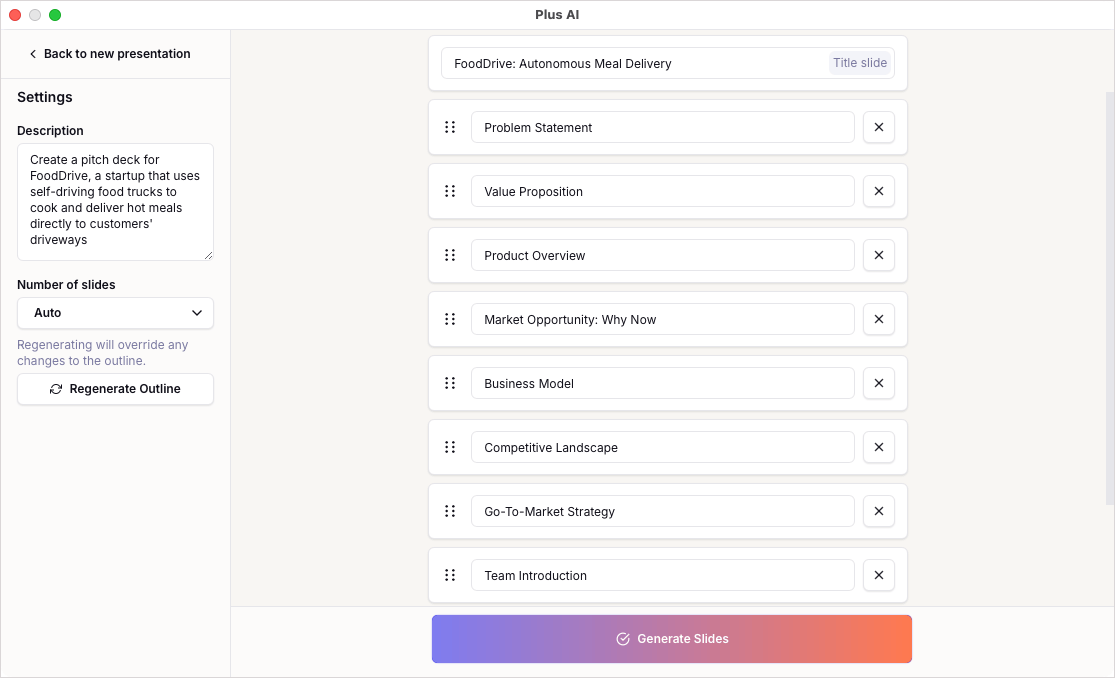This screenshot has height=678, width=1115.
Task: Delete the Team Introduction slide
Action: (879, 576)
